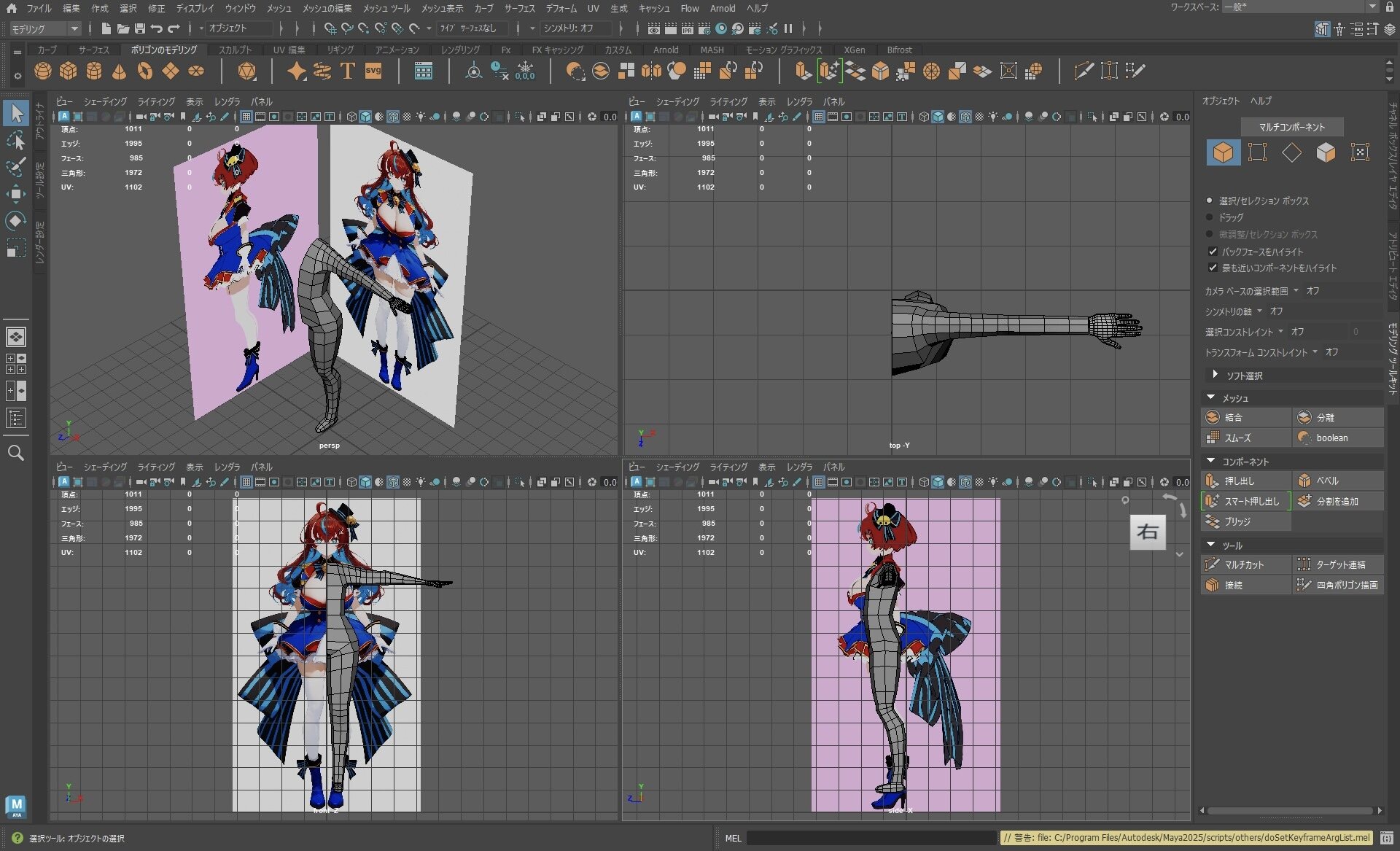The width and height of the screenshot is (1400, 851).
Task: Toggle 最も近いコンポーネントをハイライト checkbox
Action: 1213,268
